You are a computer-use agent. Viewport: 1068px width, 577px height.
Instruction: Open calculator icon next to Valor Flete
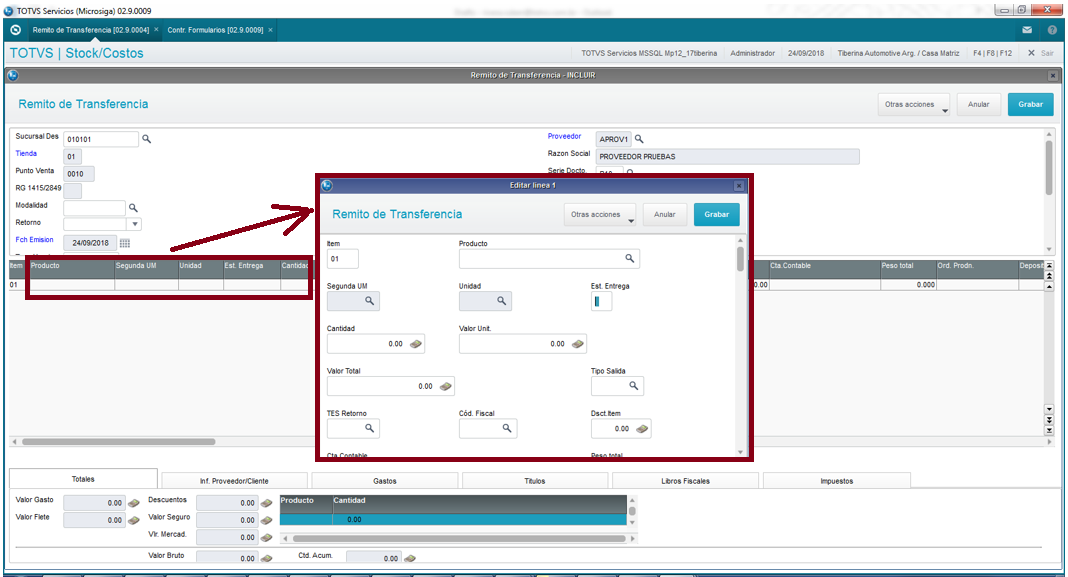[x=134, y=520]
